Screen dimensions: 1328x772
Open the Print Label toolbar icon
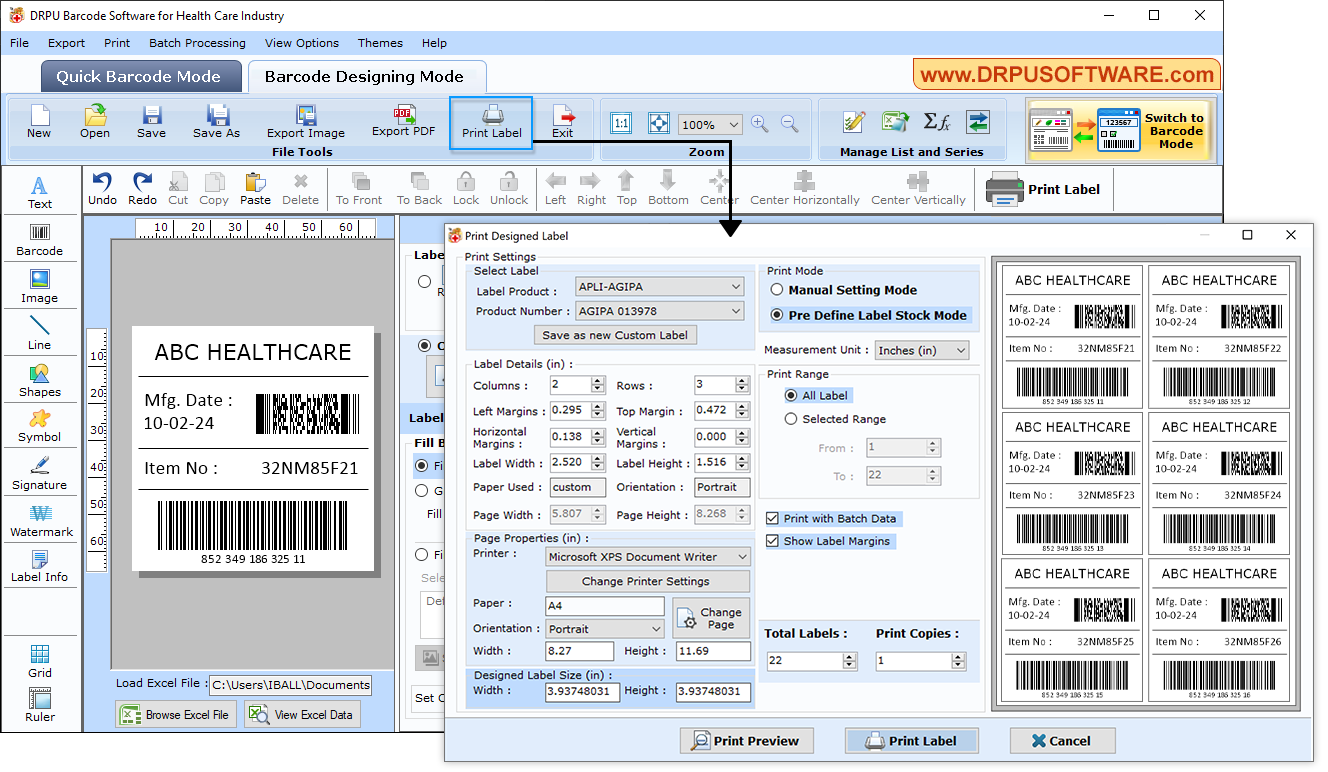point(490,120)
